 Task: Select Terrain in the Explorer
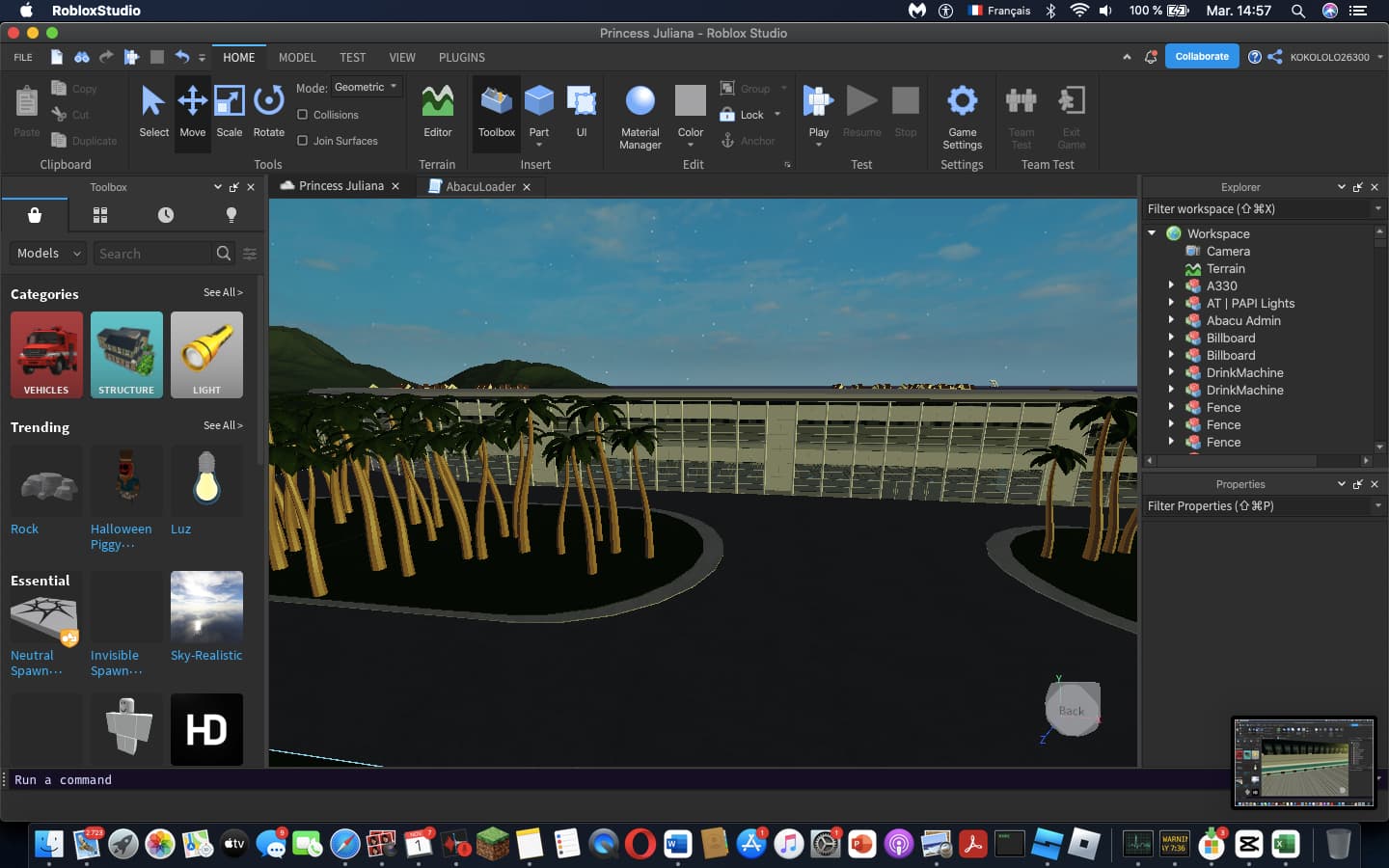pos(1225,269)
